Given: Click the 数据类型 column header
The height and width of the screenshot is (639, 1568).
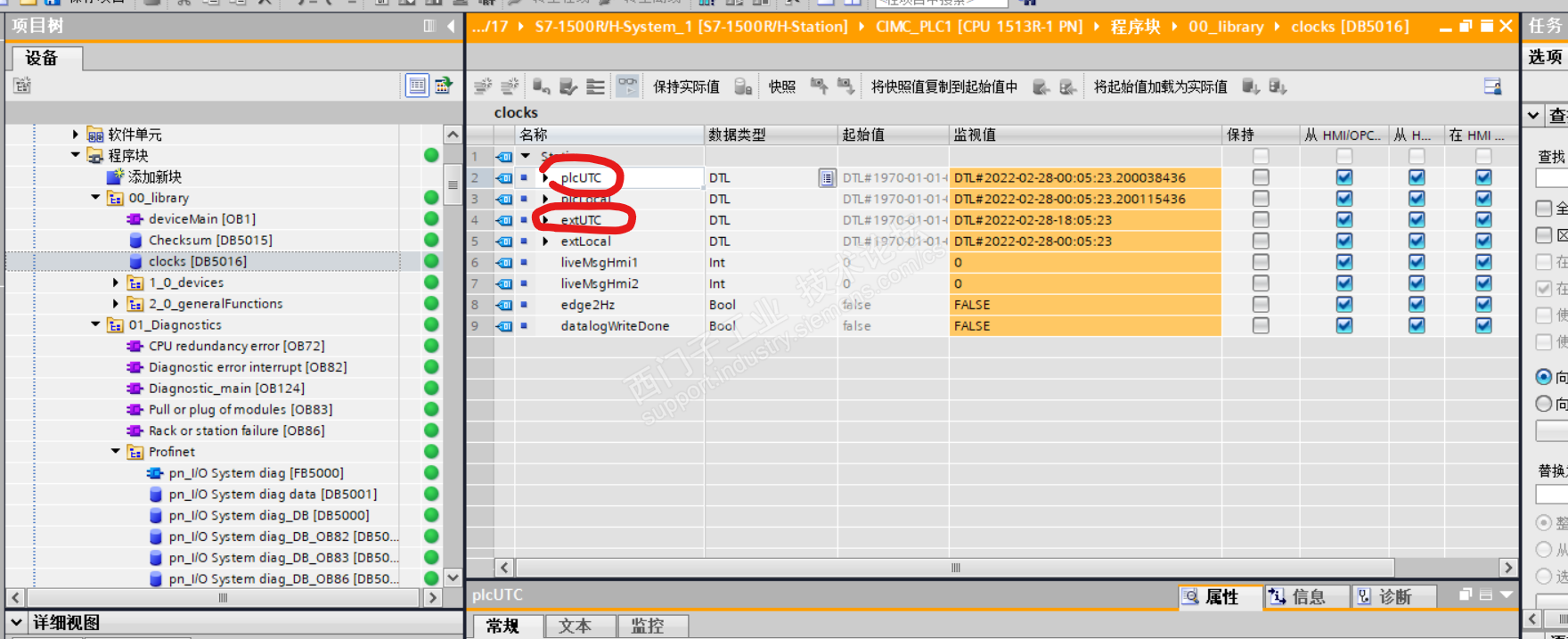Looking at the screenshot, I should 771,135.
